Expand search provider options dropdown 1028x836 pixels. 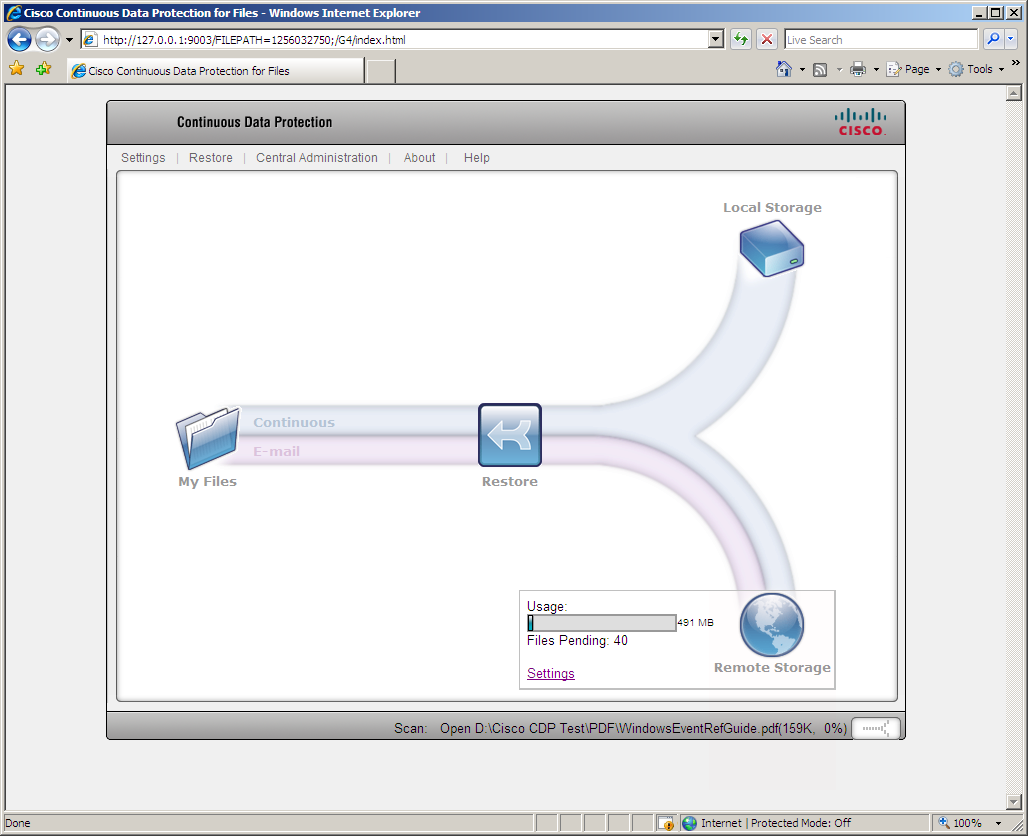pos(1010,39)
